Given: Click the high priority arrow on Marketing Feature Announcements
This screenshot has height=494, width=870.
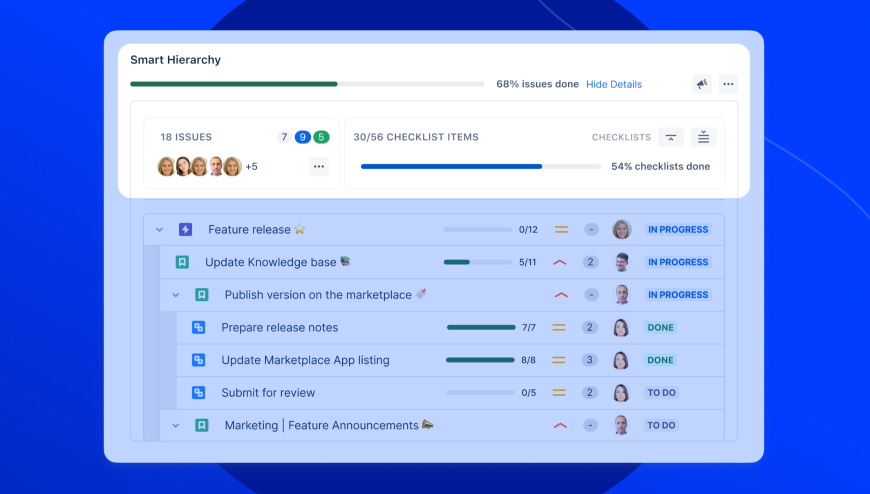Looking at the screenshot, I should (560, 426).
